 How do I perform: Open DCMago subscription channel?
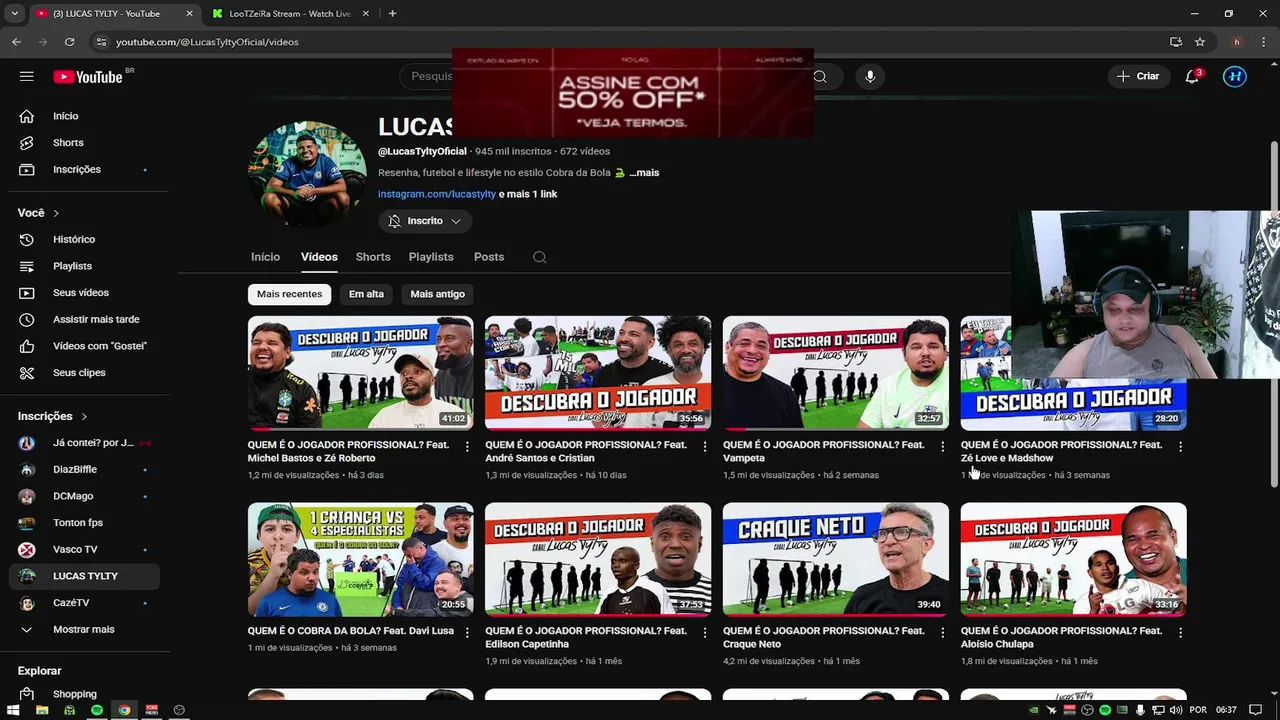[x=85, y=496]
